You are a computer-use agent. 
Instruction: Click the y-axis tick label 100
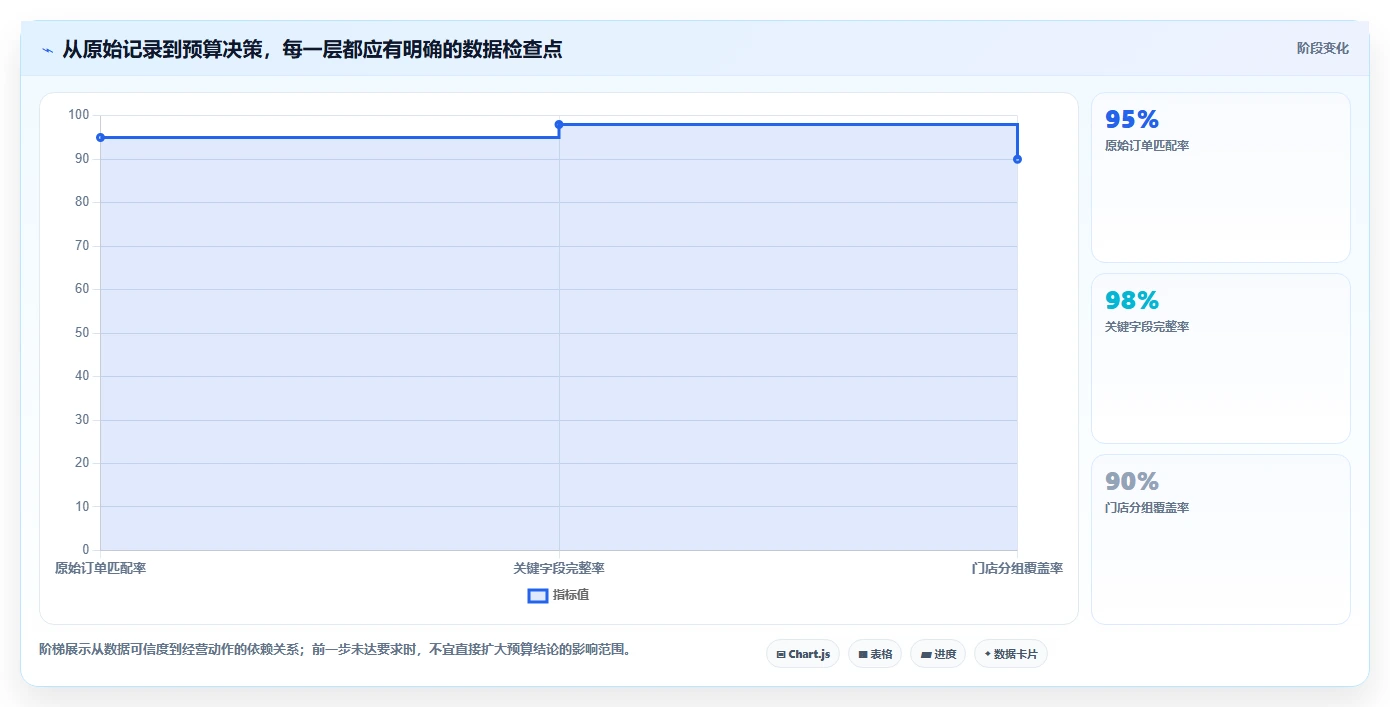tap(79, 115)
